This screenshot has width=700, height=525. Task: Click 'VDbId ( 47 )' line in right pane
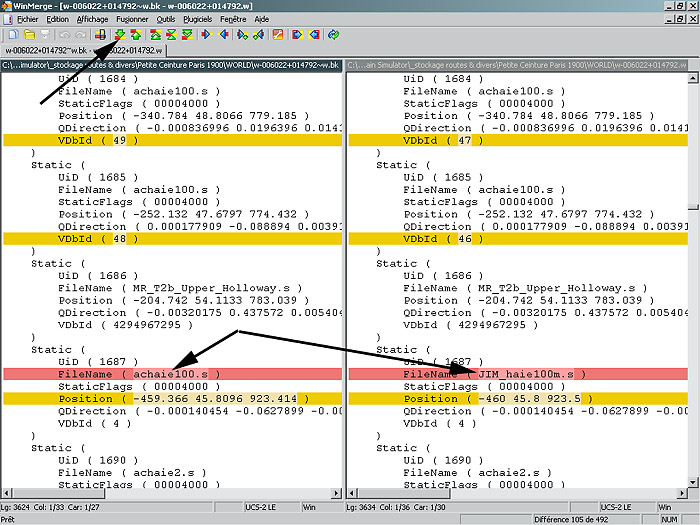click(x=518, y=140)
